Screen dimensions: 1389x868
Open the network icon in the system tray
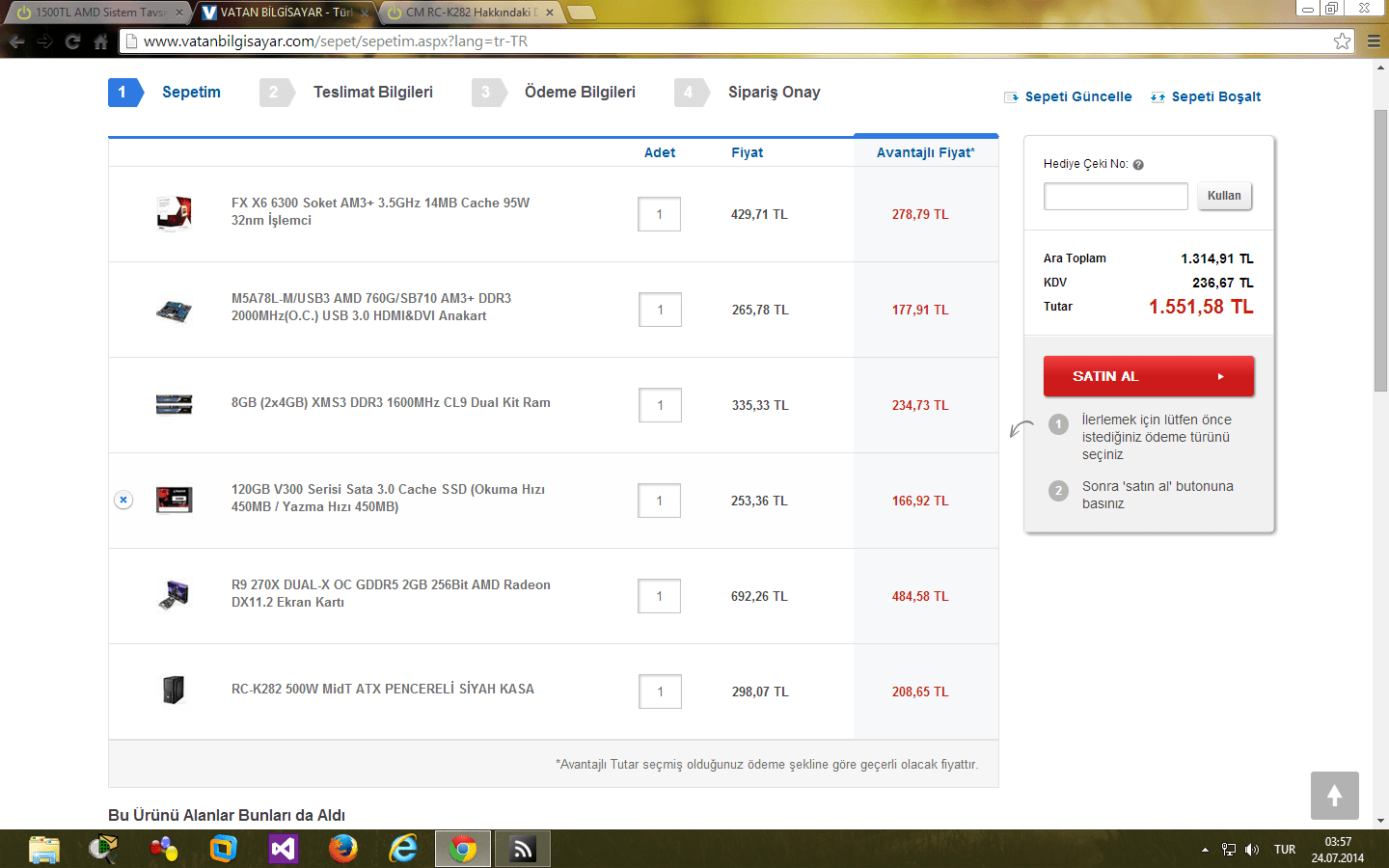tap(1229, 850)
